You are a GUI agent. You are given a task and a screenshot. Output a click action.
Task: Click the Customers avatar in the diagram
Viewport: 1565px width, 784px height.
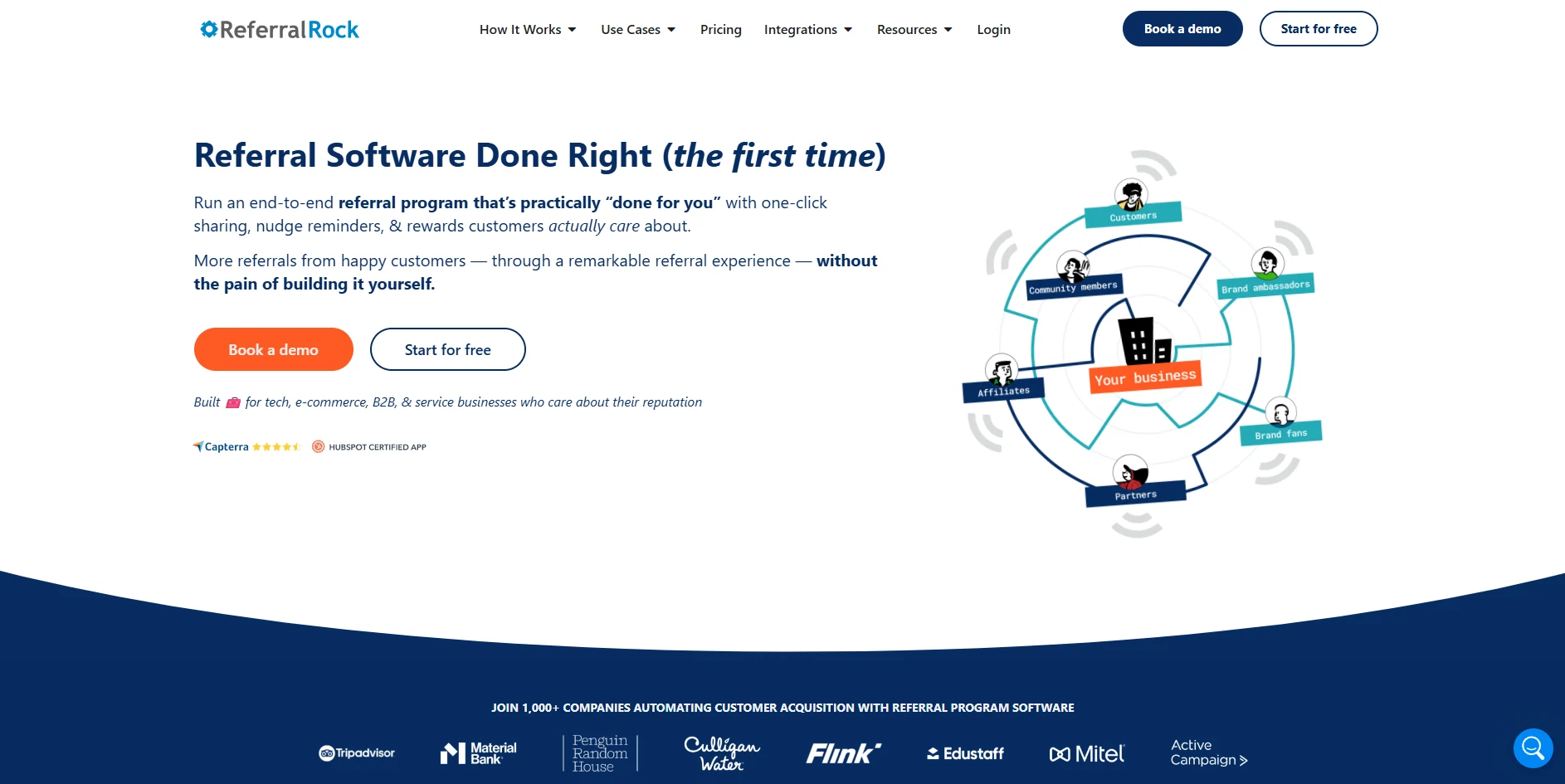[x=1131, y=196]
